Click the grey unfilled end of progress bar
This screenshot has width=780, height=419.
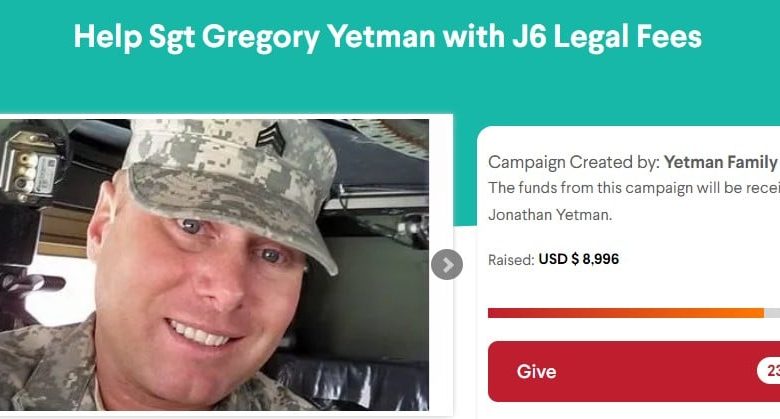coord(772,313)
